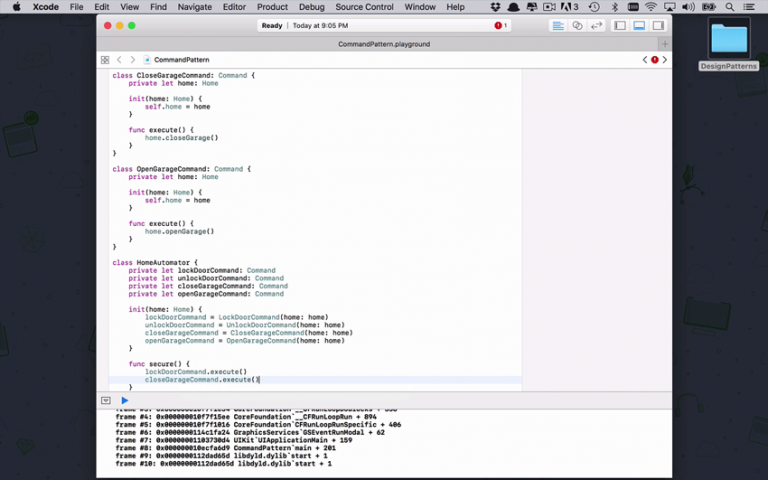Click the Time Machine menu bar icon
Viewport: 768px width, 480px height.
(594, 7)
